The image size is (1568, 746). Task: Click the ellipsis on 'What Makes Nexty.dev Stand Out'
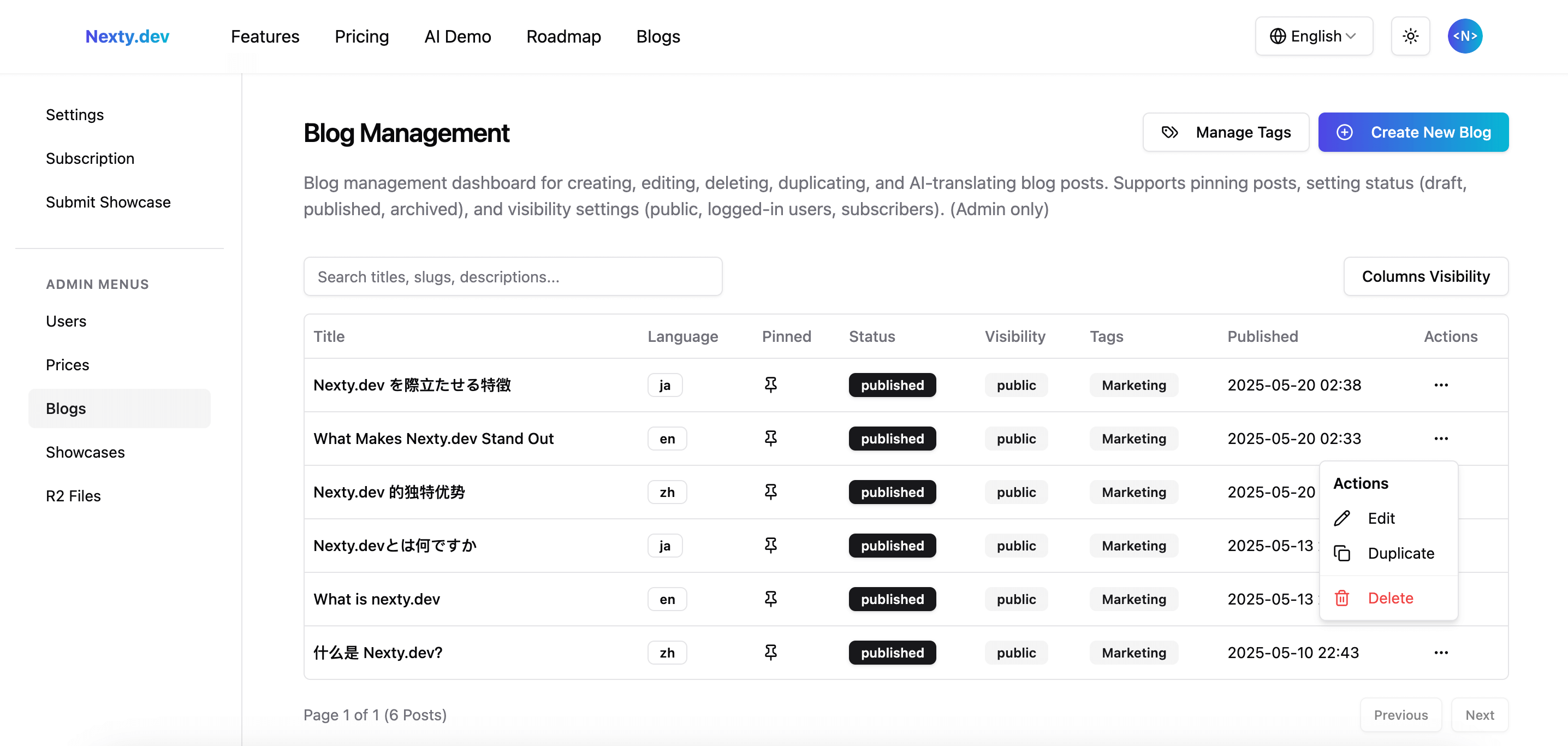tap(1440, 439)
